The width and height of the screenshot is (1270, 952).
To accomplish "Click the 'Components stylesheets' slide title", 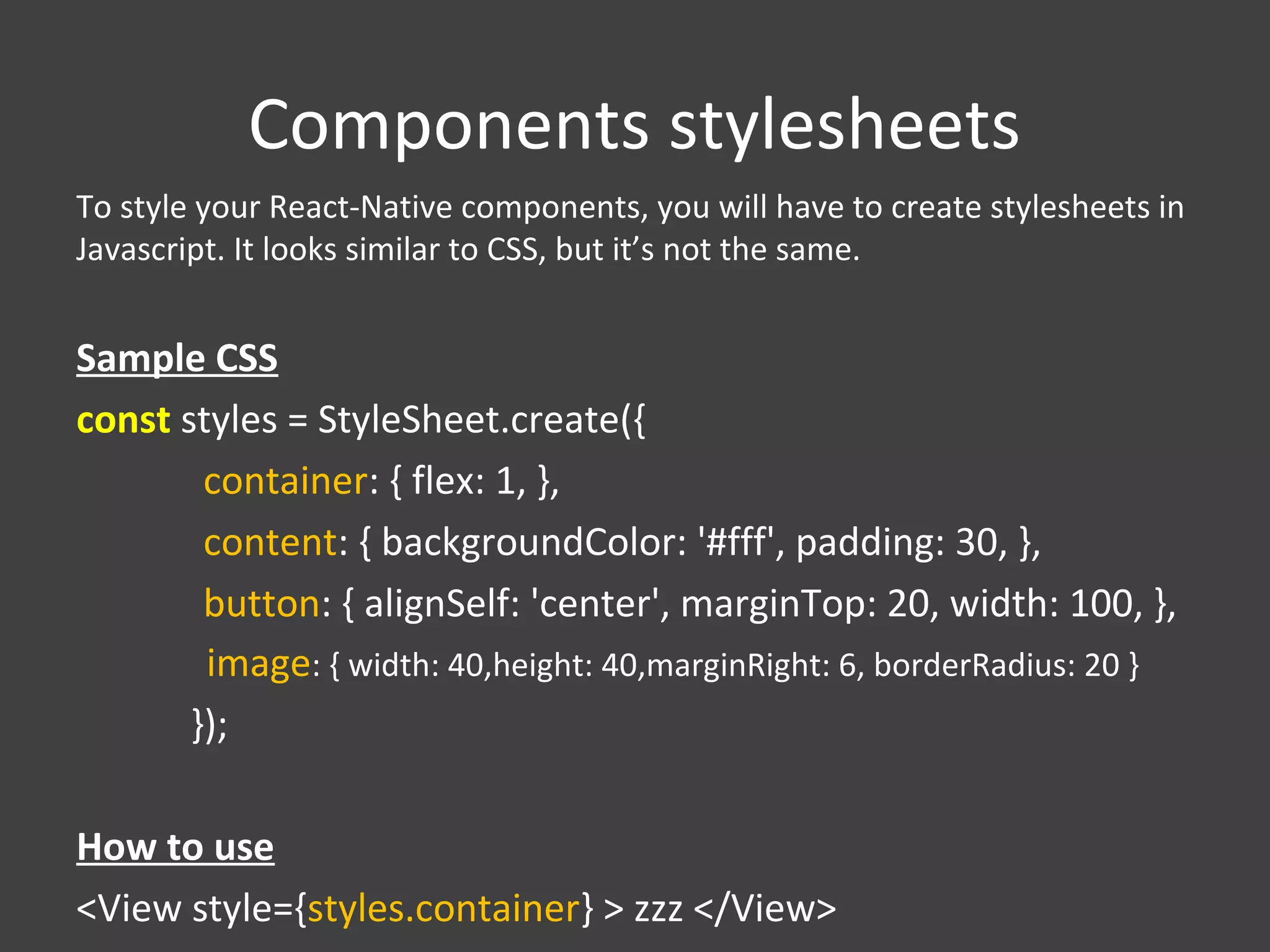I will point(634,126).
